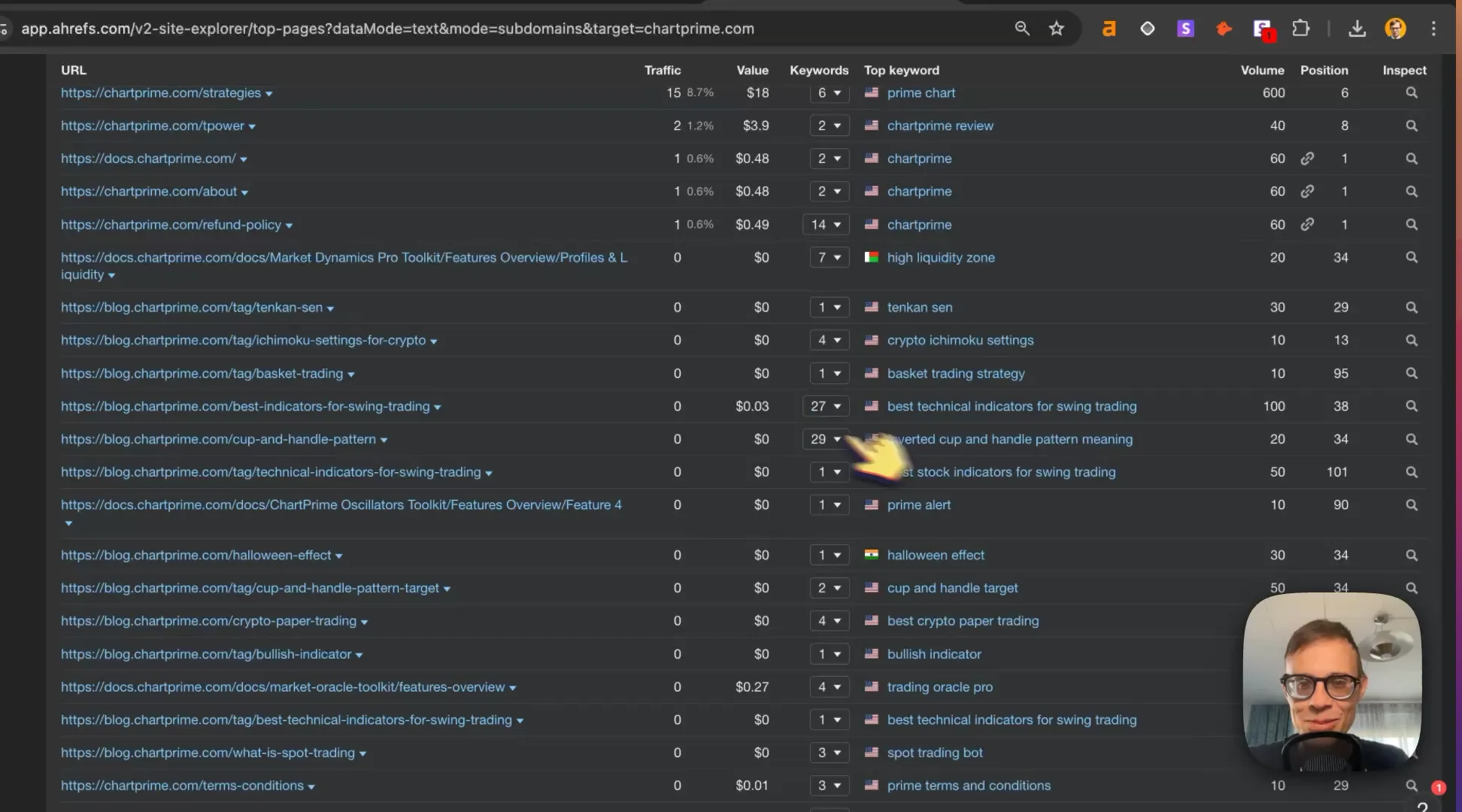Sort table by Traffic column header
1462x812 pixels.
[x=662, y=70]
